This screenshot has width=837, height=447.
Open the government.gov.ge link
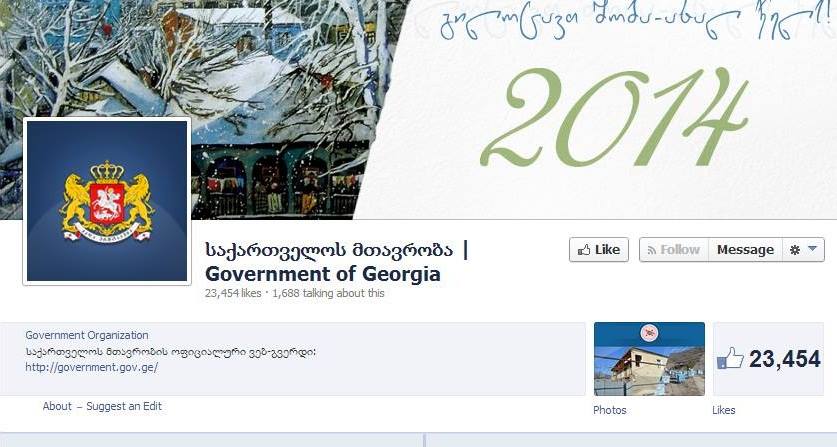click(x=92, y=367)
